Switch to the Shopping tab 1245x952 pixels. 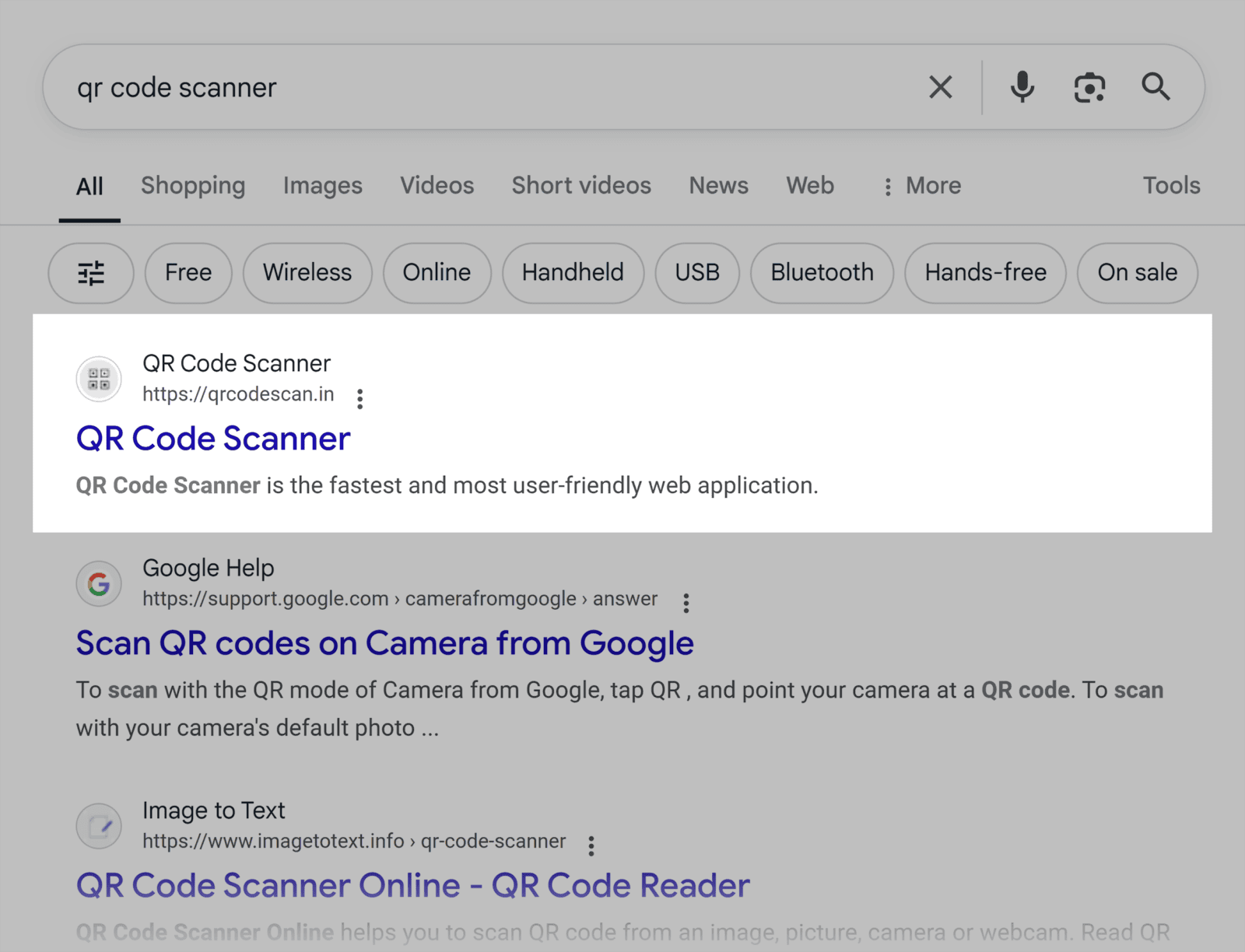(193, 186)
